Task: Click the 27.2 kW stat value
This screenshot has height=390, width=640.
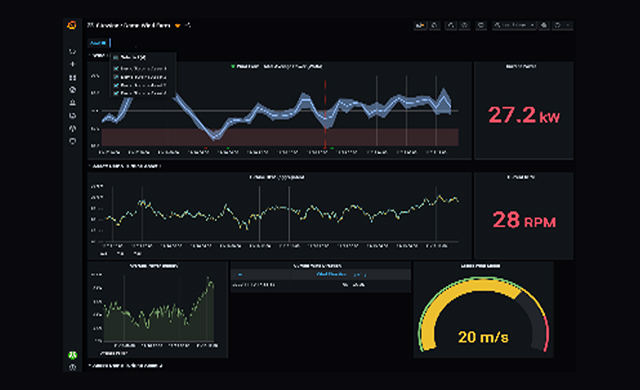Action: [524, 115]
